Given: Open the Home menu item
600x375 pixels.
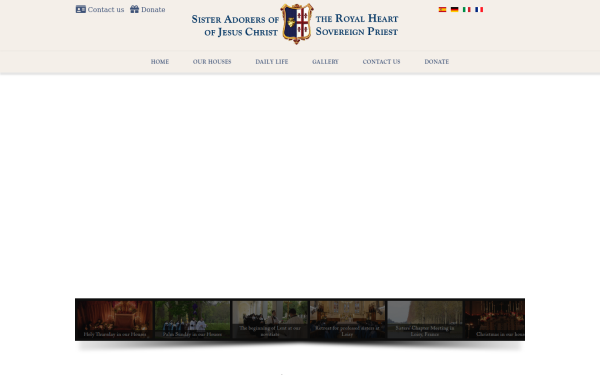Looking at the screenshot, I should pos(160,62).
